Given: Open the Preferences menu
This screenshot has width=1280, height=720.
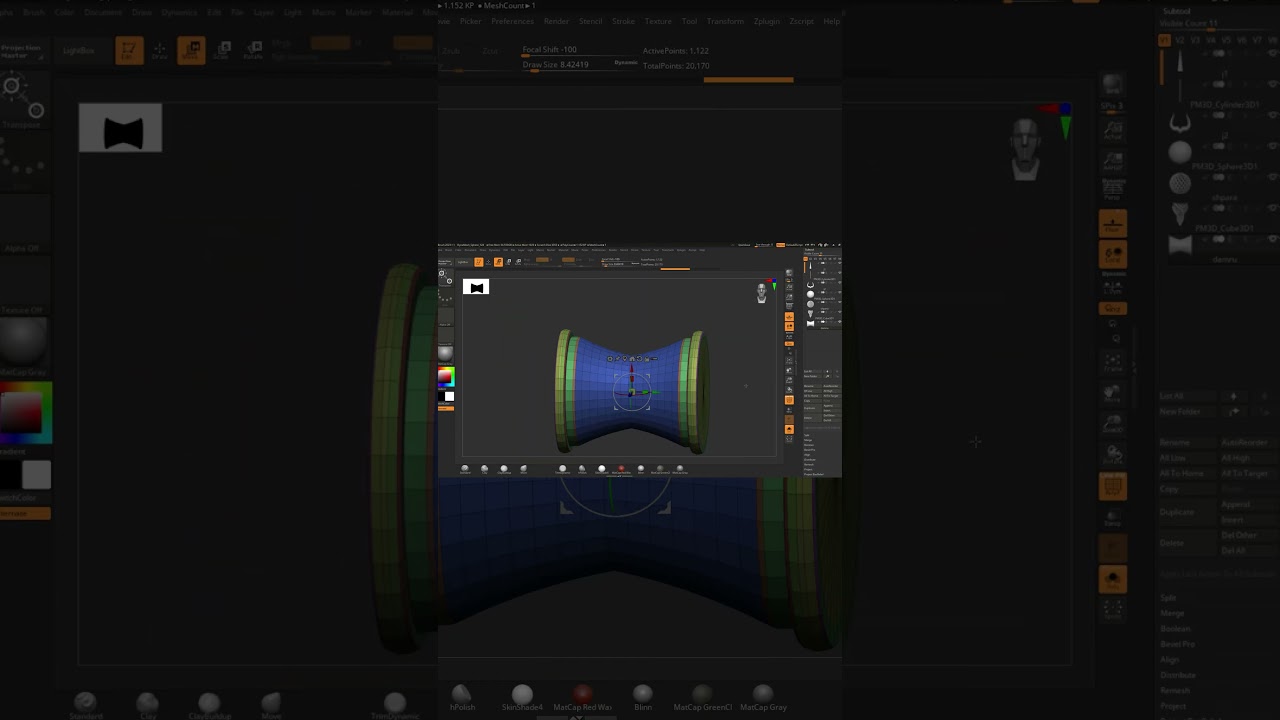Looking at the screenshot, I should [512, 21].
